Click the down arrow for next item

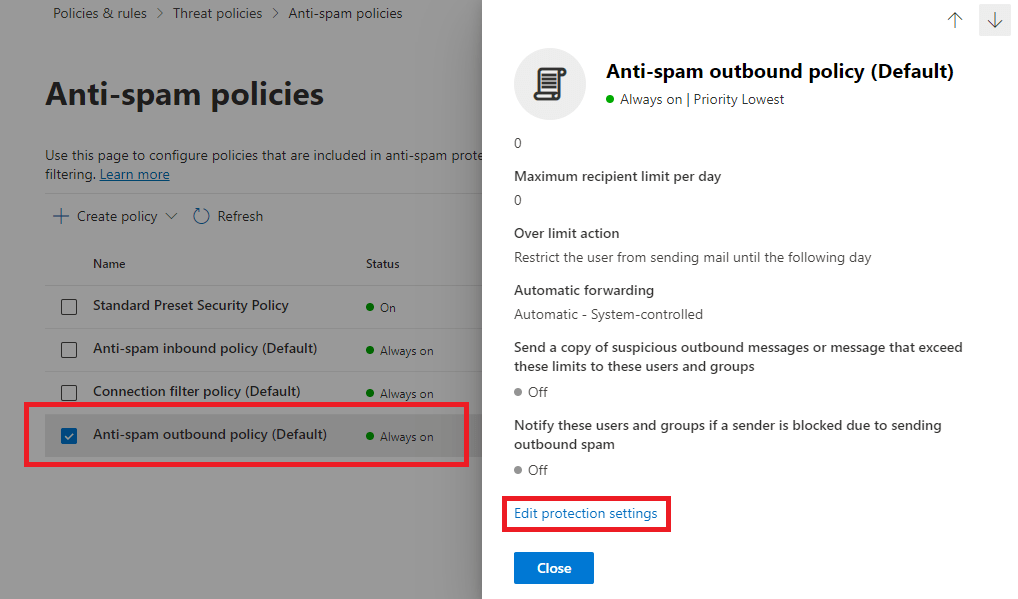[x=994, y=20]
